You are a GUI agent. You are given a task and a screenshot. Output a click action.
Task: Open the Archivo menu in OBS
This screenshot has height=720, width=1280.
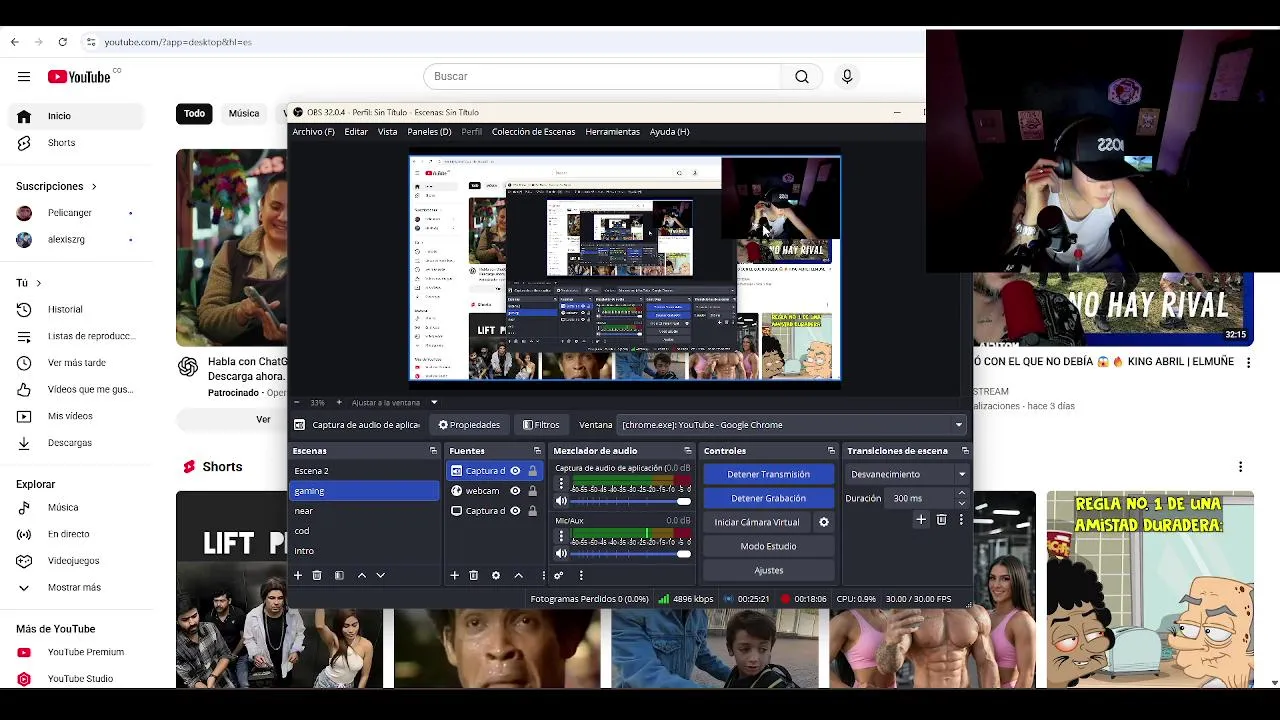(313, 132)
